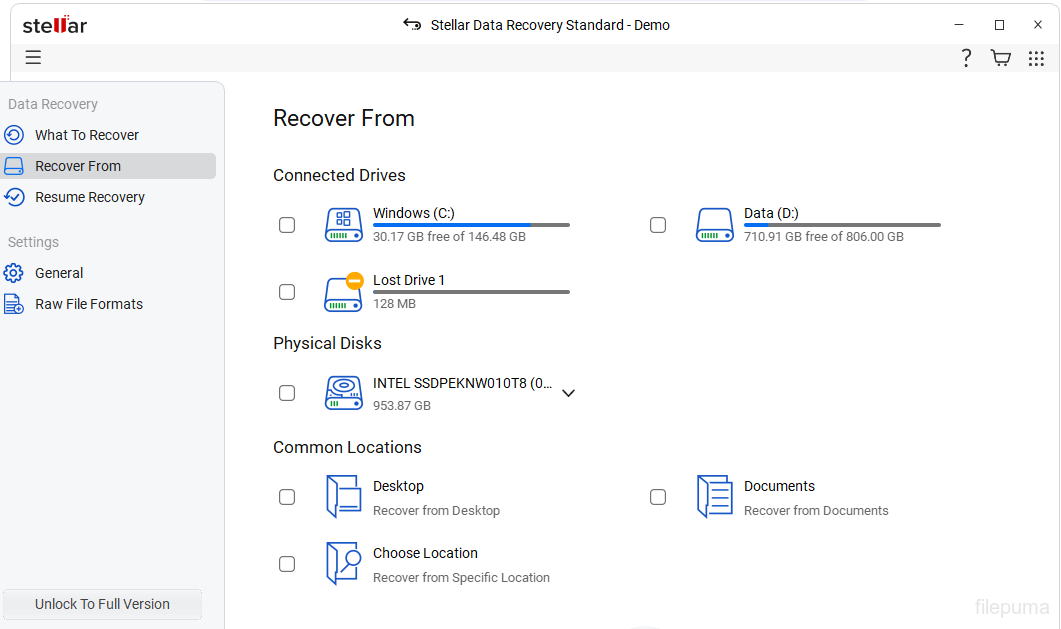1061x629 pixels.
Task: Open Raw File Formats settings icon
Action: click(13, 304)
